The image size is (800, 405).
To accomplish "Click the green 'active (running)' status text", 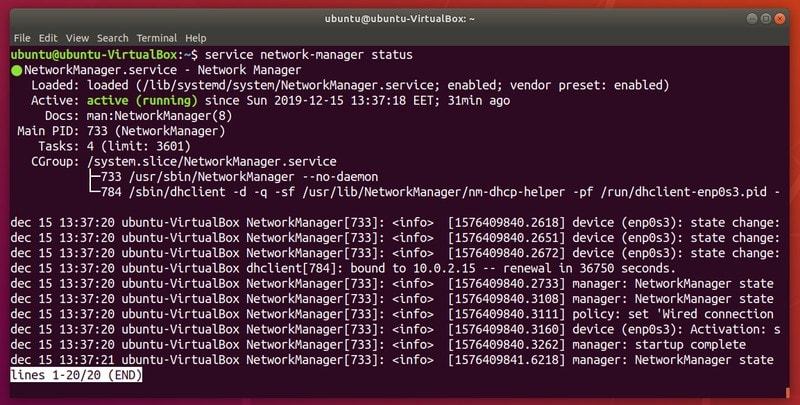I will tap(144, 100).
